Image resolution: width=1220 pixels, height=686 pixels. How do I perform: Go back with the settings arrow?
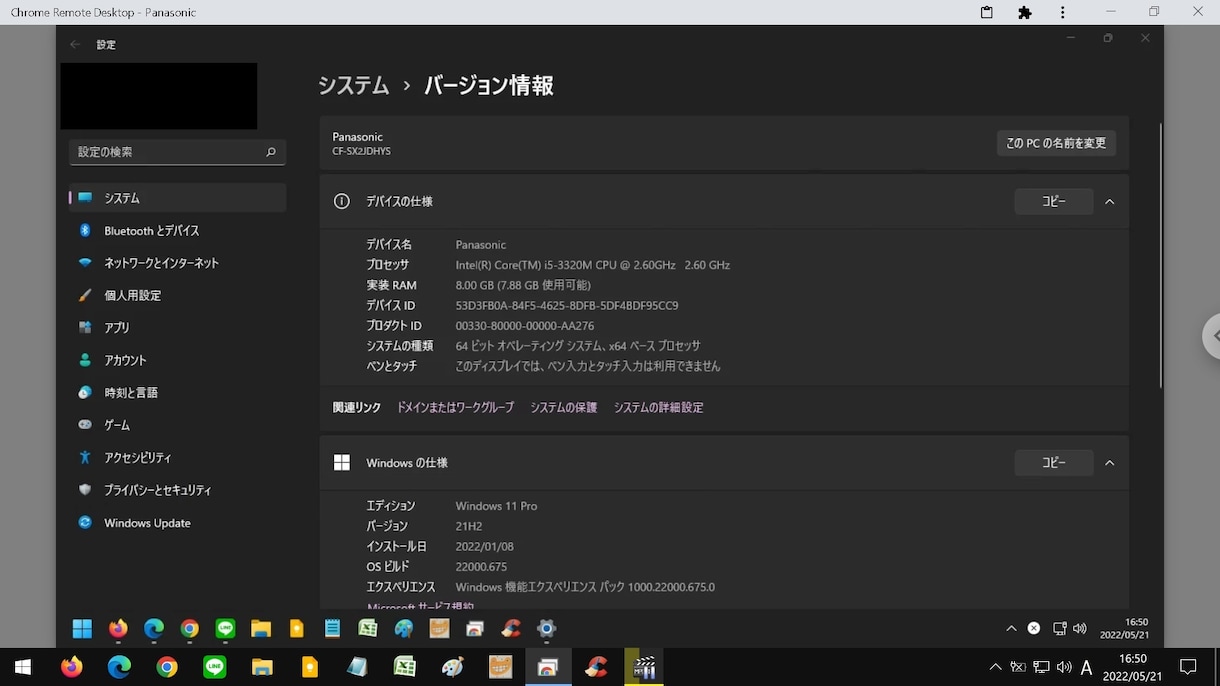[75, 45]
